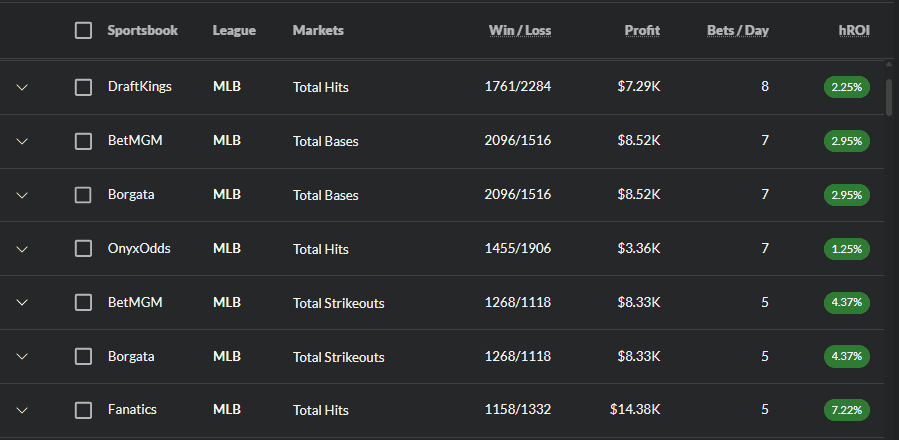Screen dimensions: 899x440
Task: Check the BetMGM Total Strikeouts checkbox
Action: coord(83,302)
